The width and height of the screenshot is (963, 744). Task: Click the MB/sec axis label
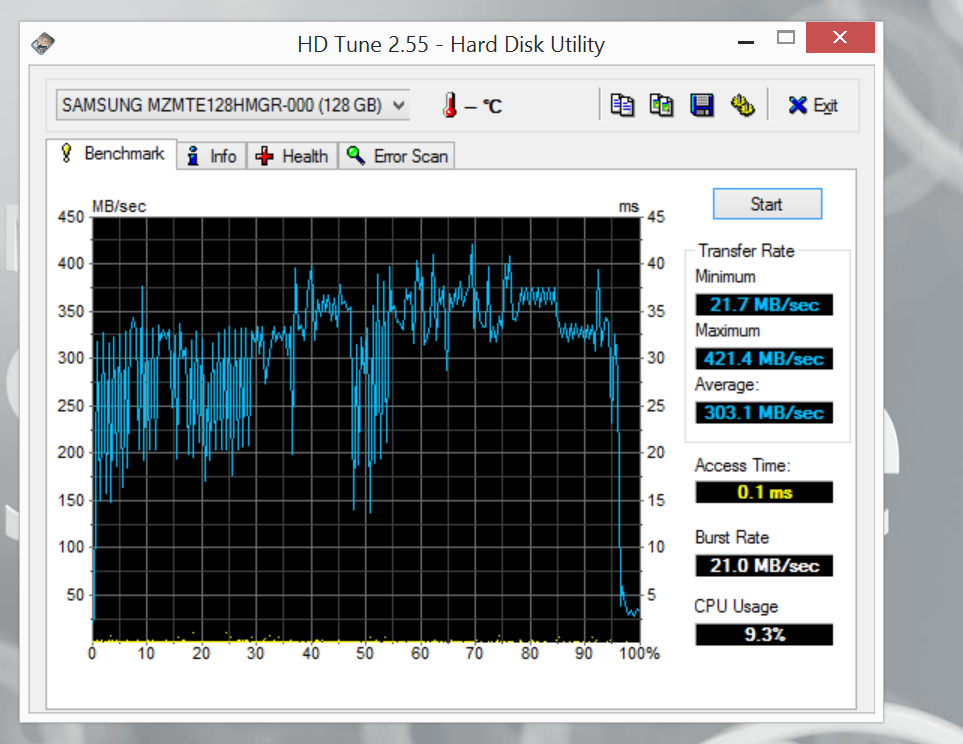119,206
